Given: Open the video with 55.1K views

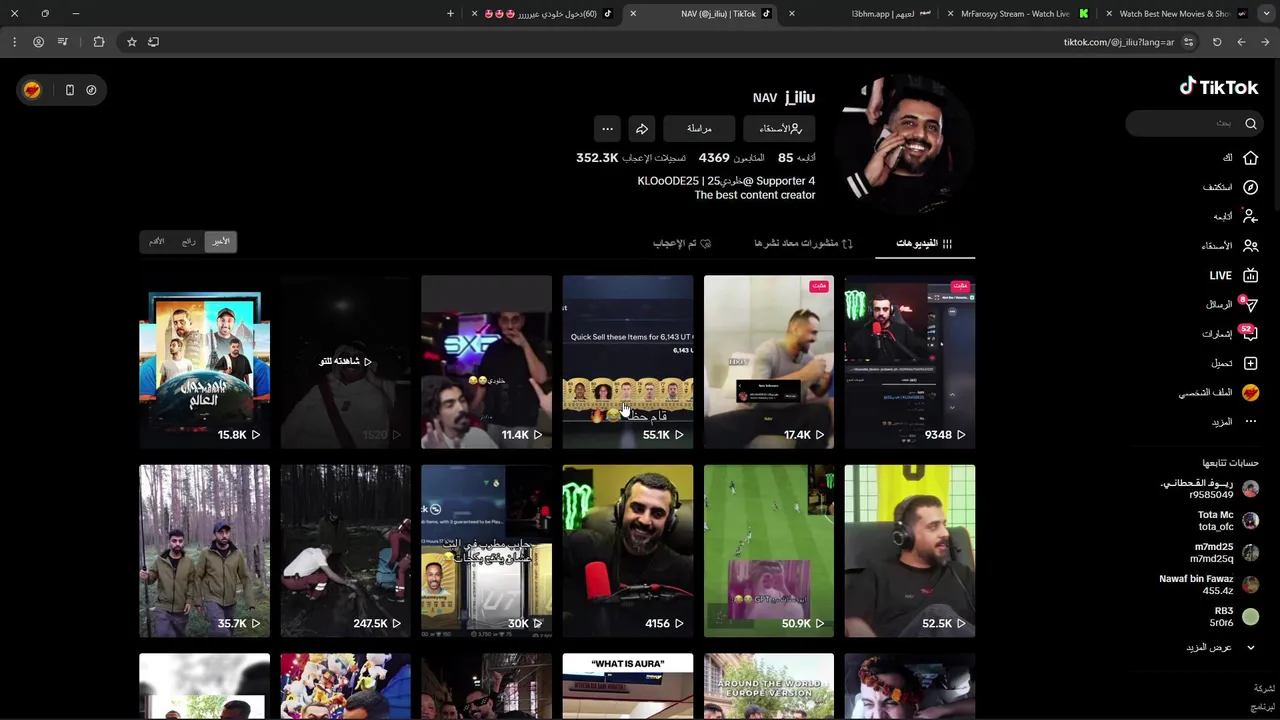Looking at the screenshot, I should [x=627, y=362].
